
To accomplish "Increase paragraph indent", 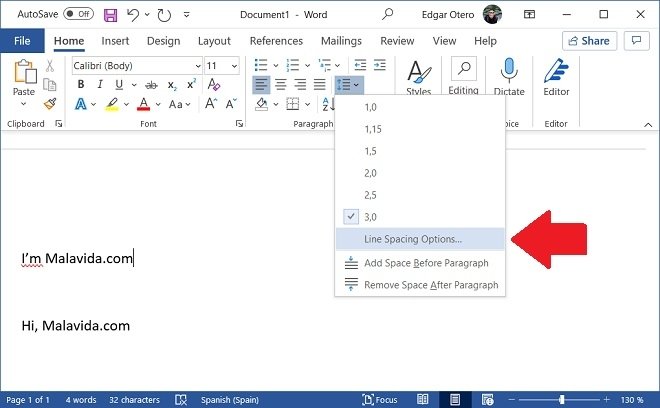I will point(380,65).
